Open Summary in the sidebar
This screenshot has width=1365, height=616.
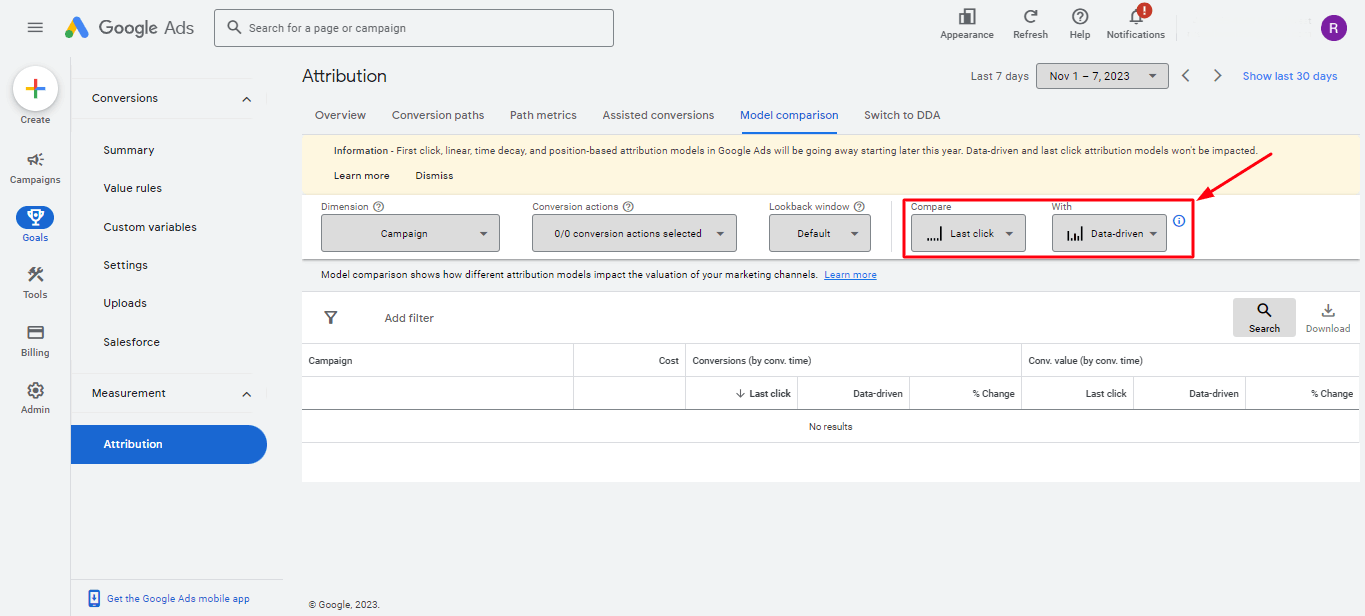pyautogui.click(x=129, y=150)
